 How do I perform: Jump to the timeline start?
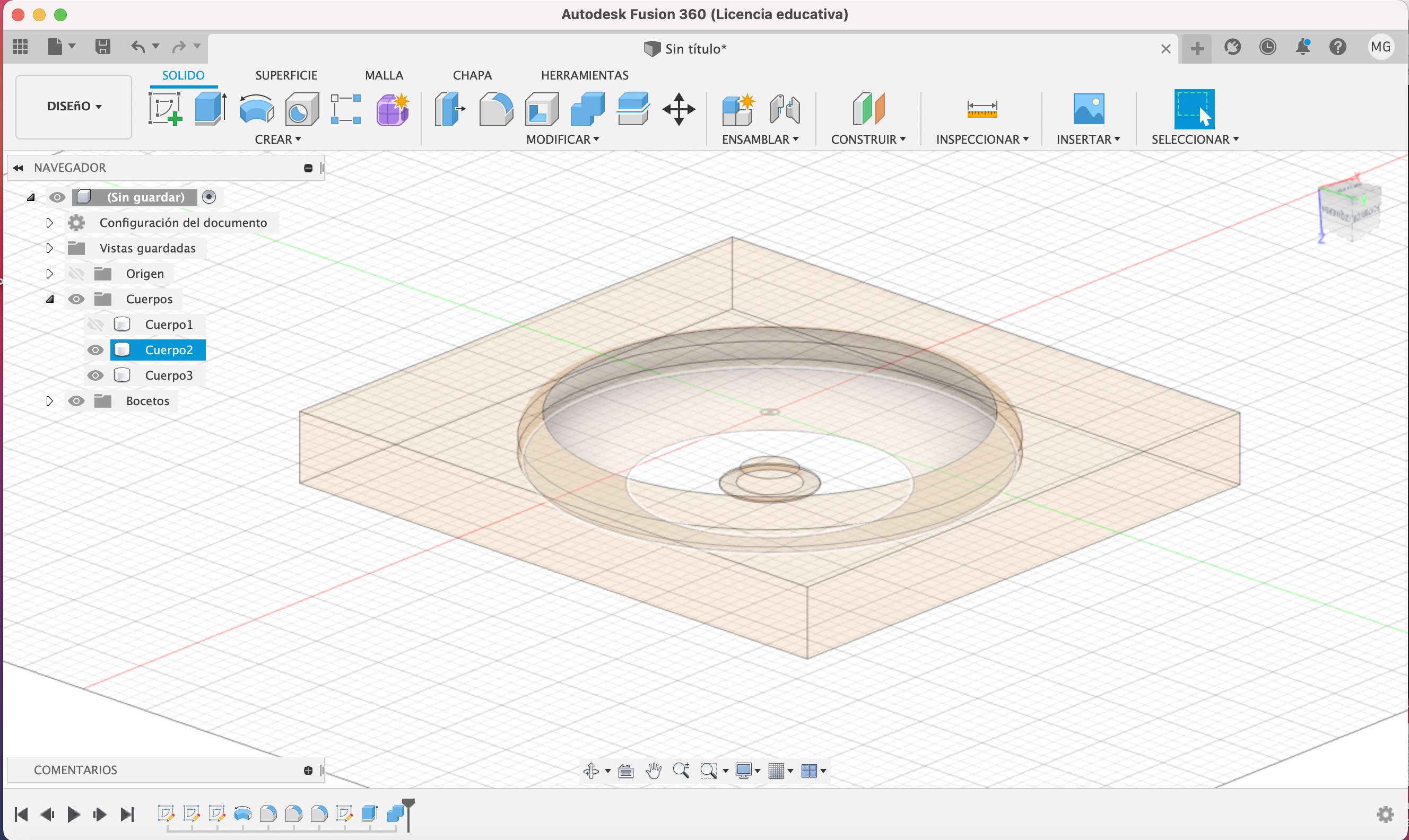[21, 815]
